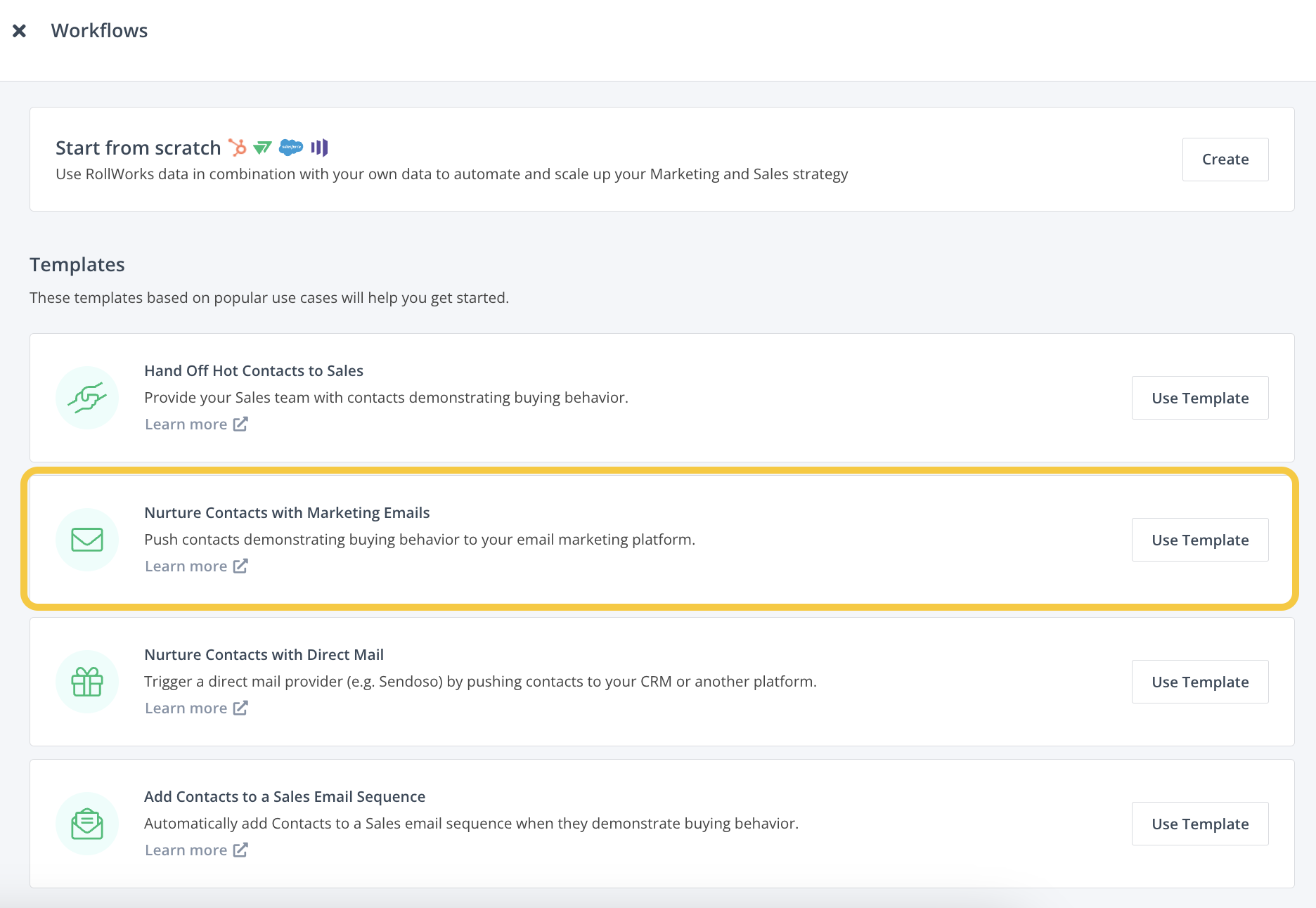Click the handshake icon for Hand Off Hot Contacts
This screenshot has width=1316, height=908.
point(87,398)
